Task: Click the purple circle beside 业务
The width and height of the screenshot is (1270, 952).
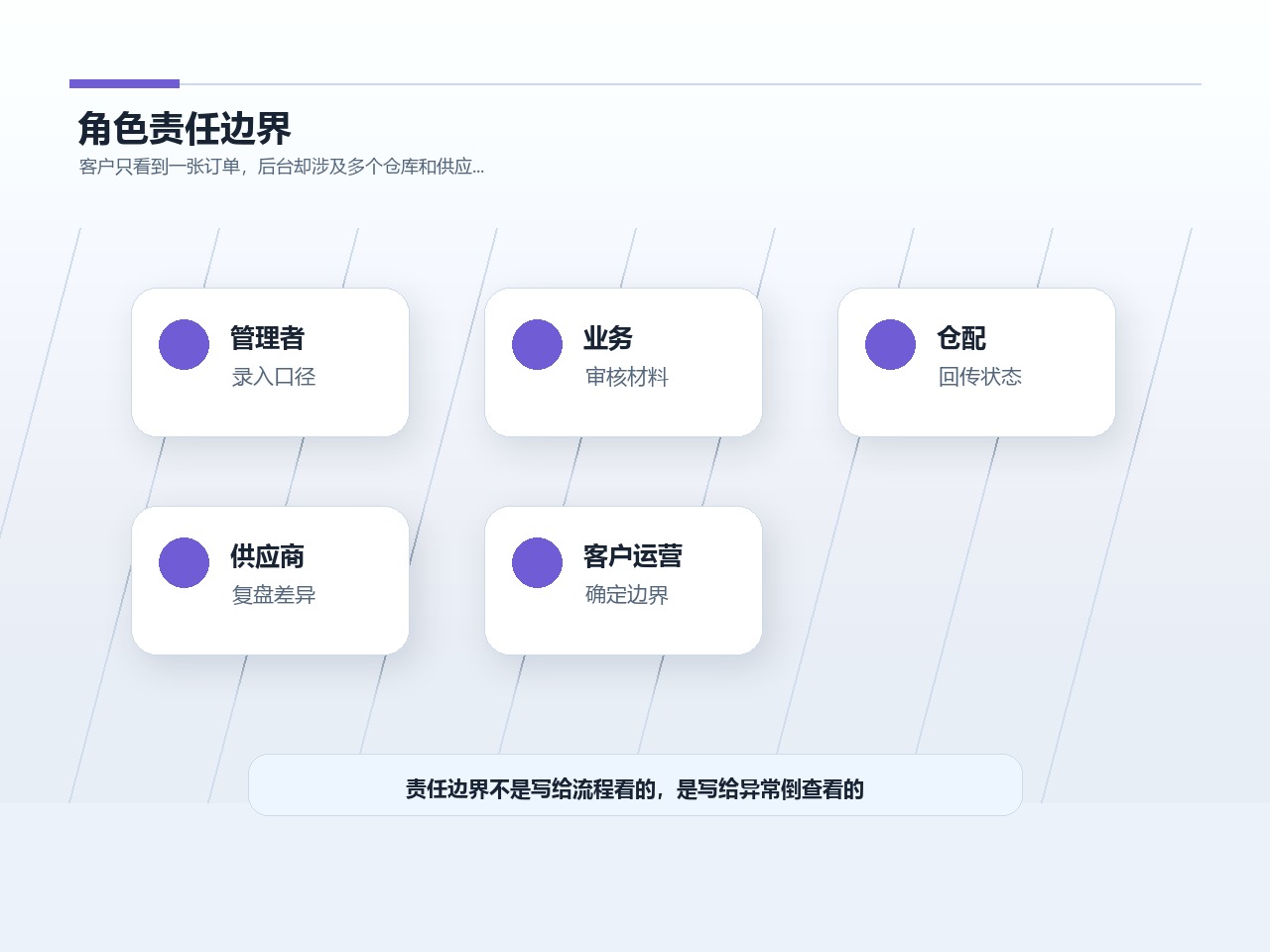Action: [x=537, y=344]
